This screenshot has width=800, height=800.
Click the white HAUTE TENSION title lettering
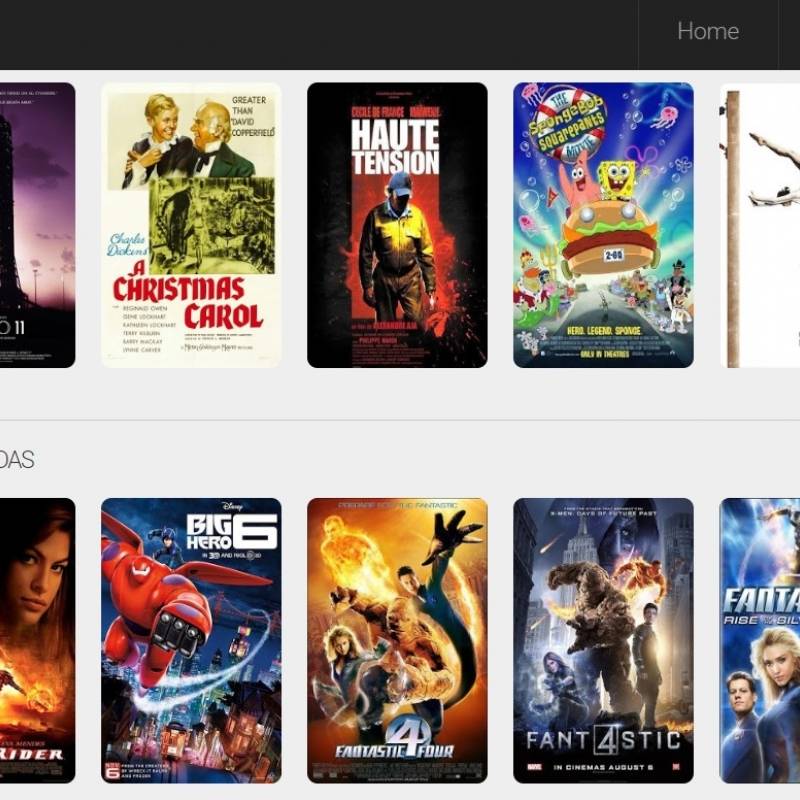point(395,148)
